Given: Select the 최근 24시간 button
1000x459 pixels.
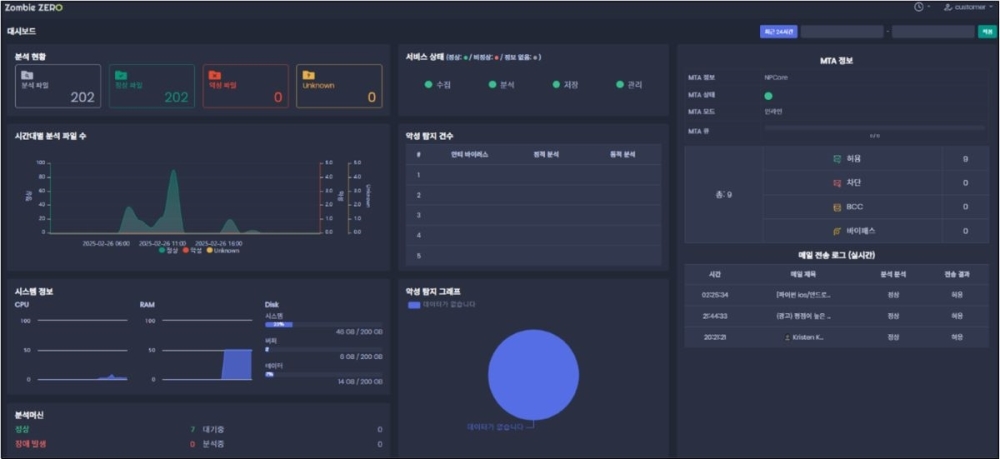Looking at the screenshot, I should 778,32.
